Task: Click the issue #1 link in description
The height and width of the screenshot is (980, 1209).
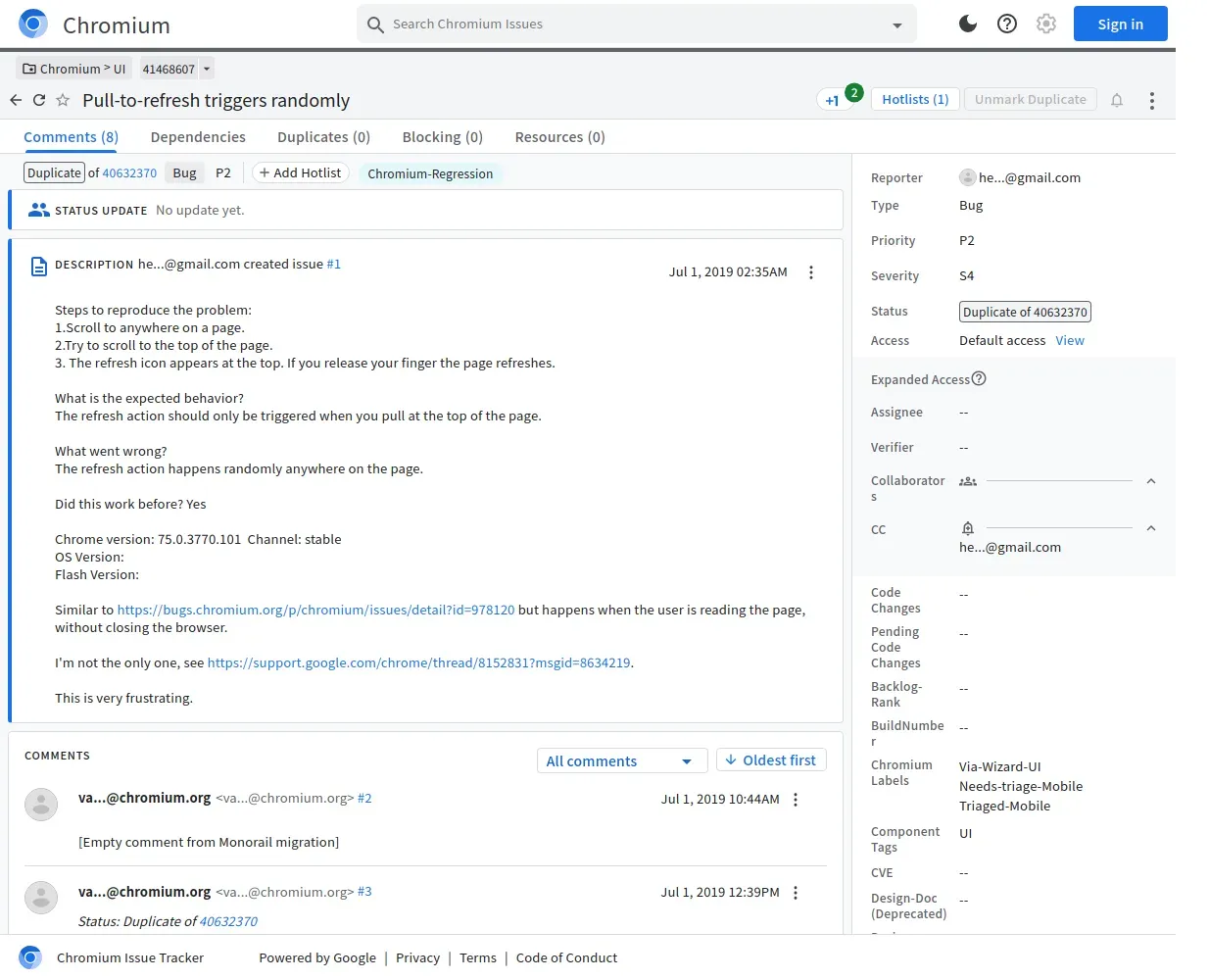Action: click(333, 264)
